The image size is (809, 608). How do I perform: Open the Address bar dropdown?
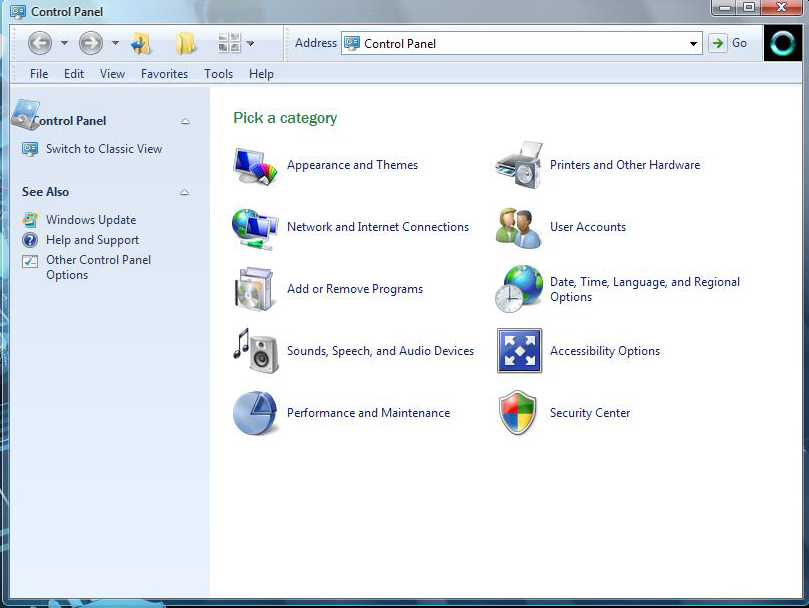[x=693, y=43]
